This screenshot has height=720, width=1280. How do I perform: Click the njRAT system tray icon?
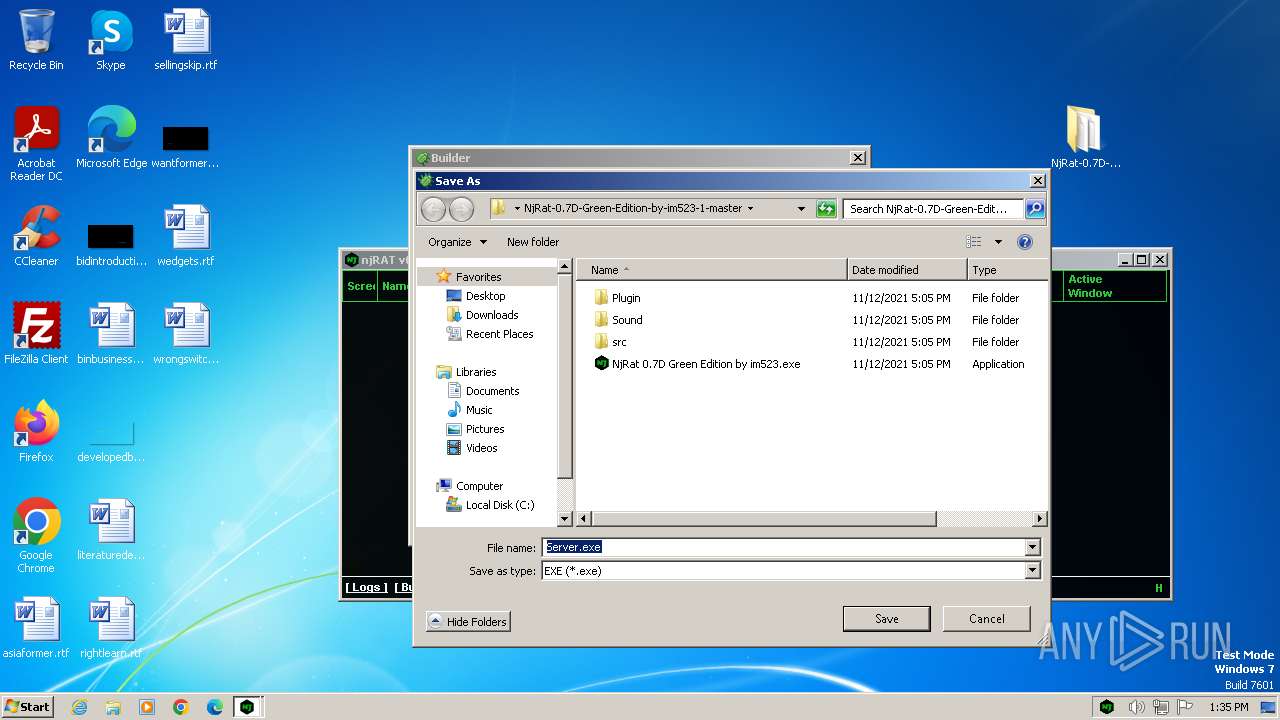pyautogui.click(x=1107, y=707)
